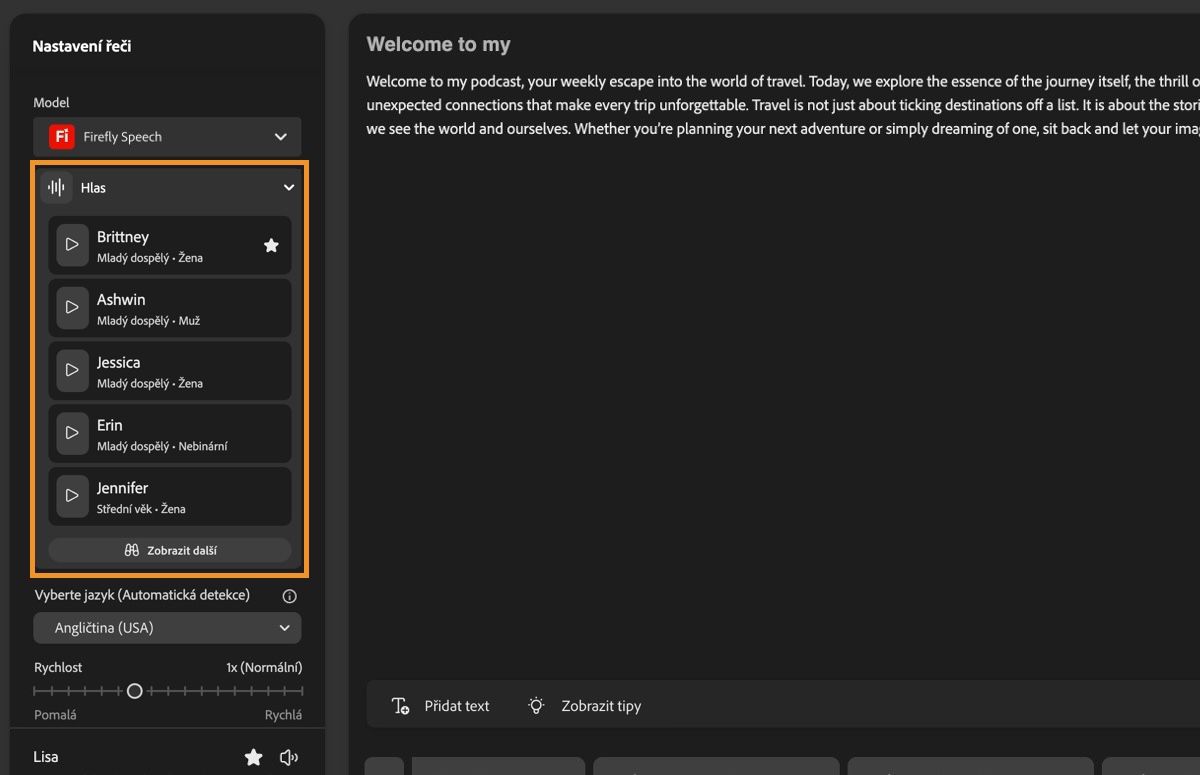Click the Přidat text button
This screenshot has height=775, width=1200.
441,706
